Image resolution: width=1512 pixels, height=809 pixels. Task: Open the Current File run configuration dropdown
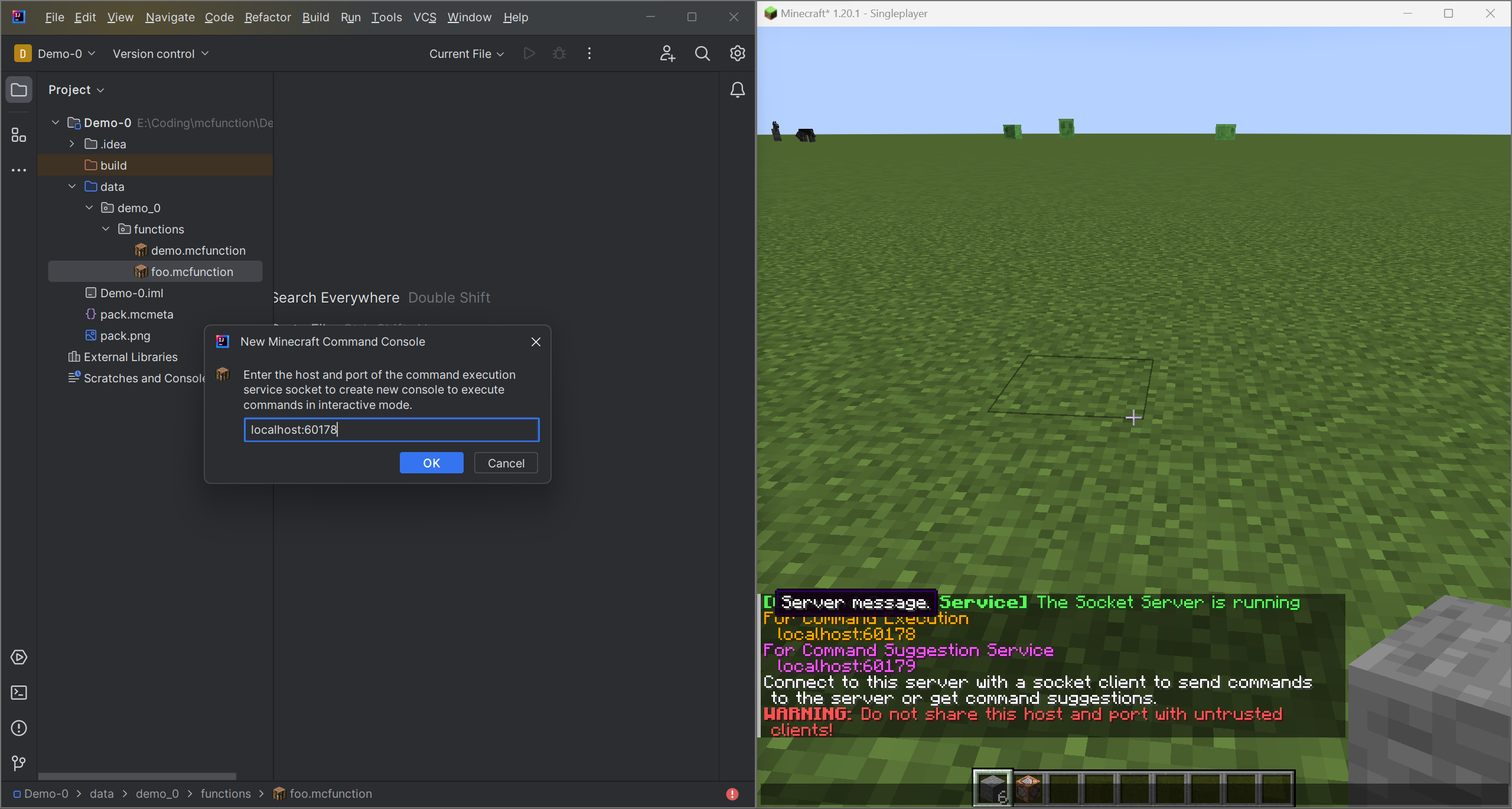click(x=467, y=54)
